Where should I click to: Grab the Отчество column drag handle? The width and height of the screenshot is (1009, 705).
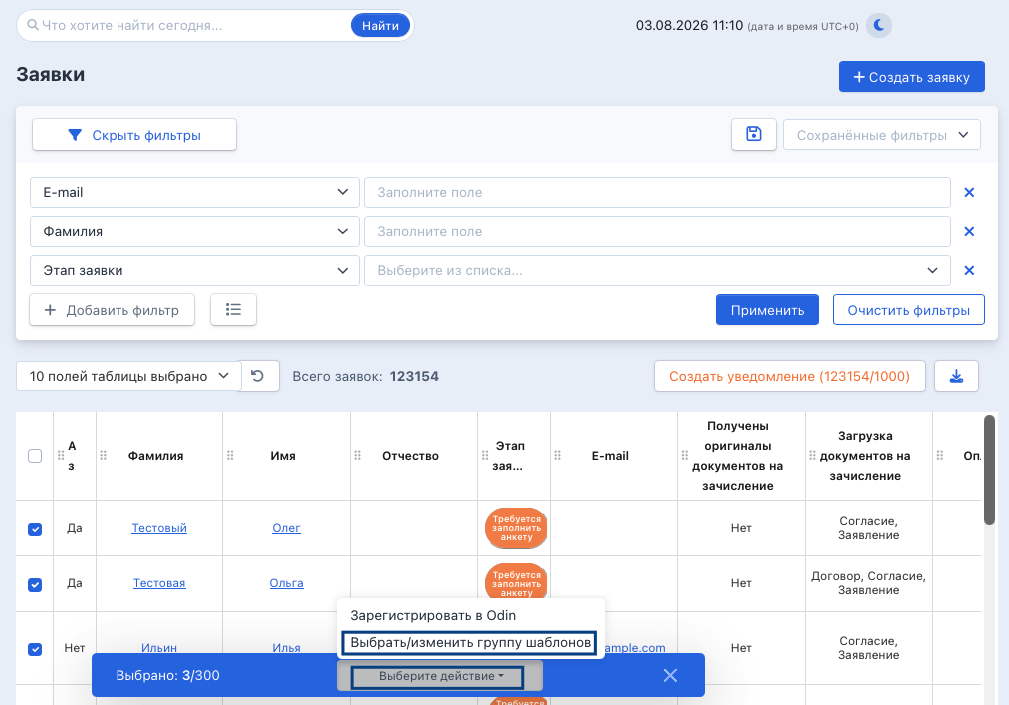pos(357,455)
